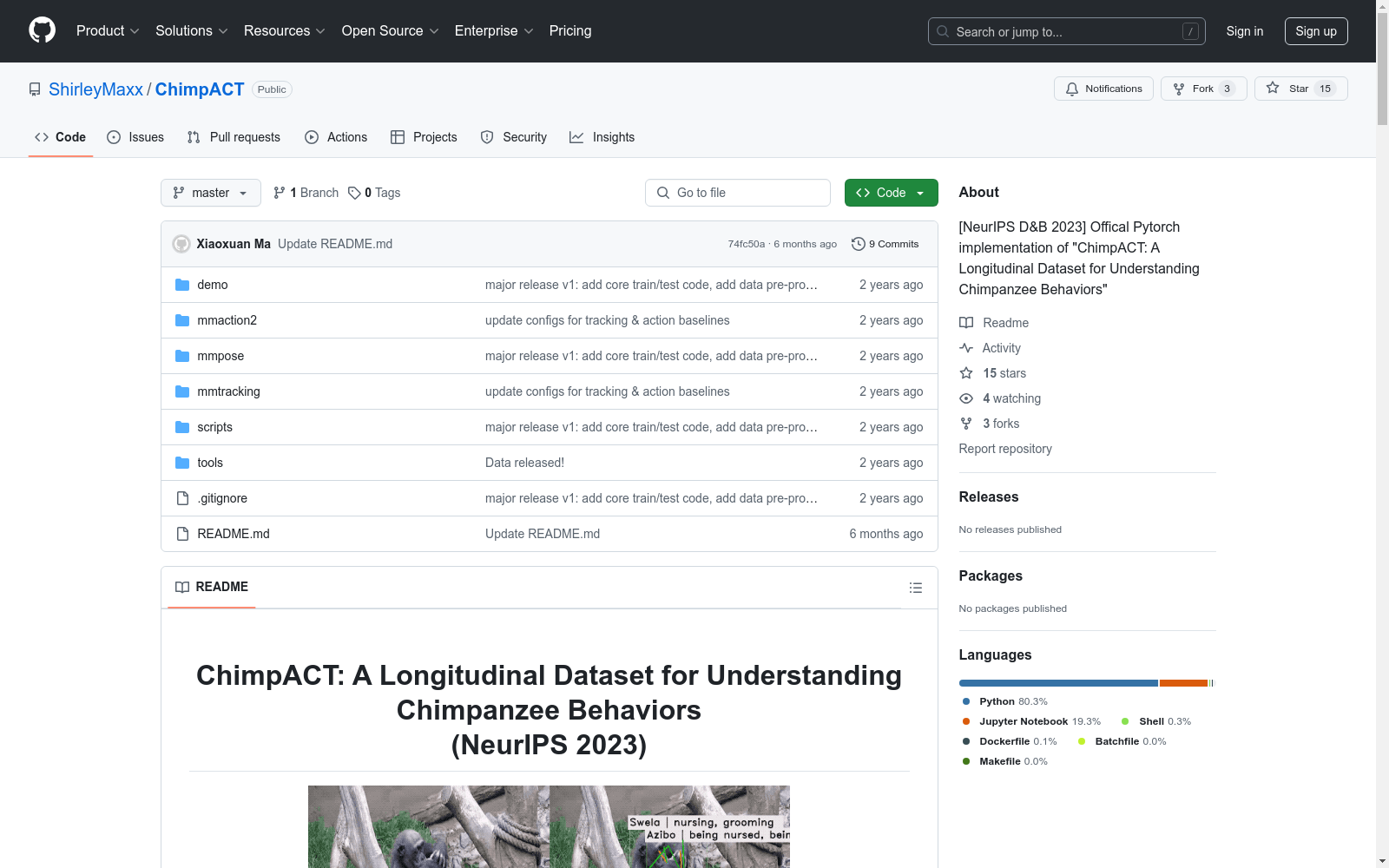Click the Jupyter Notebook language bar segment
The image size is (1389, 868).
click(1183, 683)
